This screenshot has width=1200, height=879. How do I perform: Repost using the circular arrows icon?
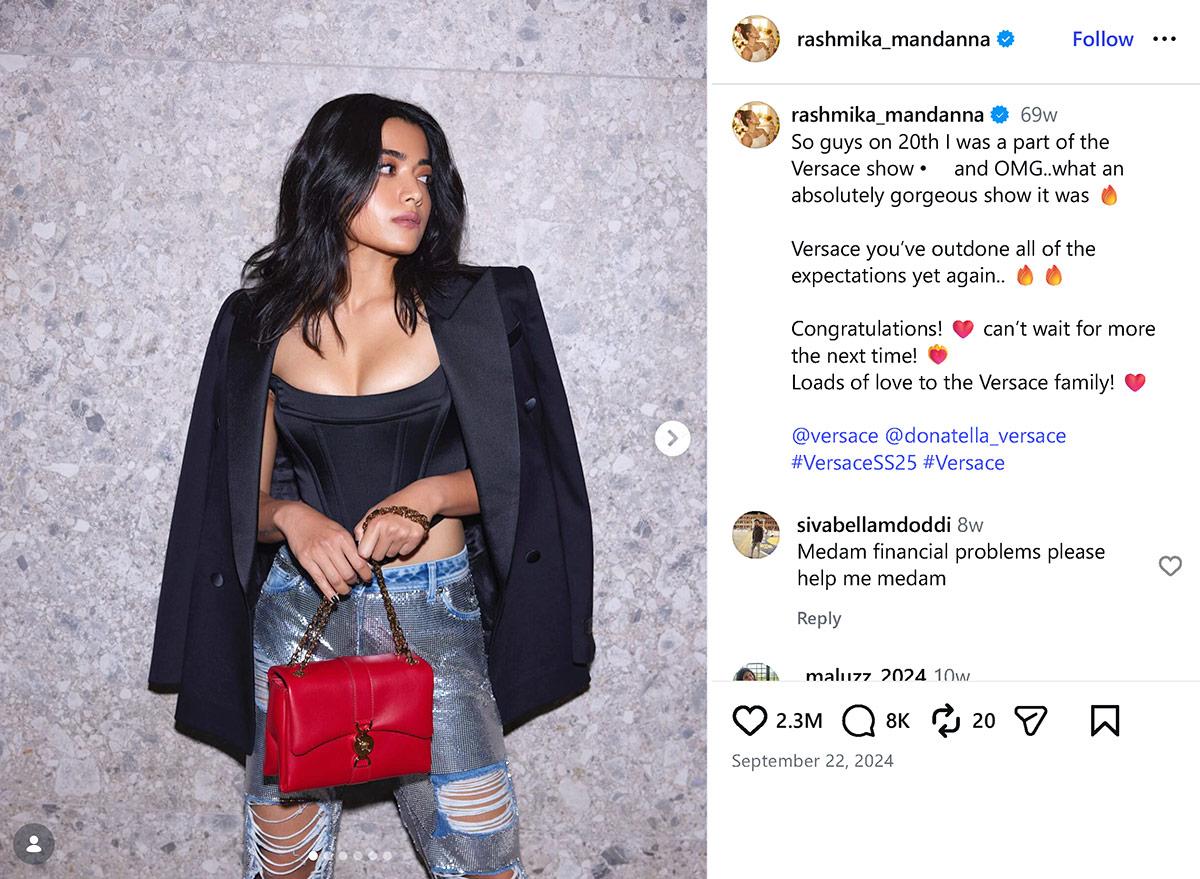coord(945,720)
